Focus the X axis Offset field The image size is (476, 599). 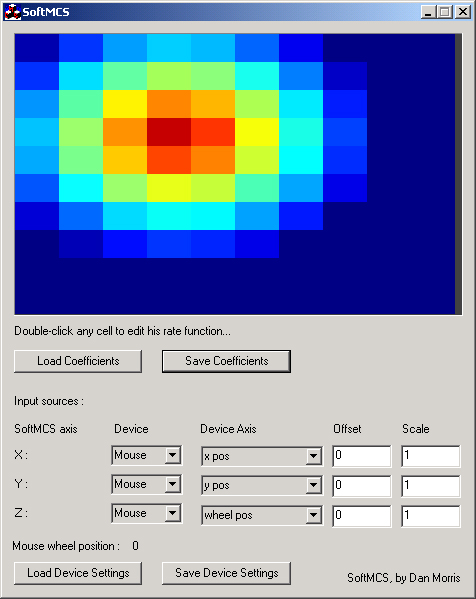(362, 456)
